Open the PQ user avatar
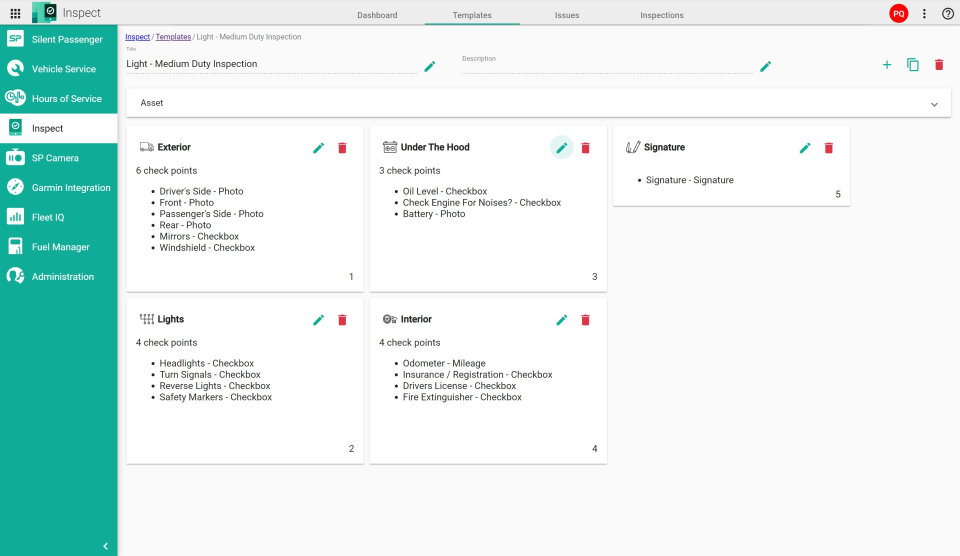 pos(899,13)
